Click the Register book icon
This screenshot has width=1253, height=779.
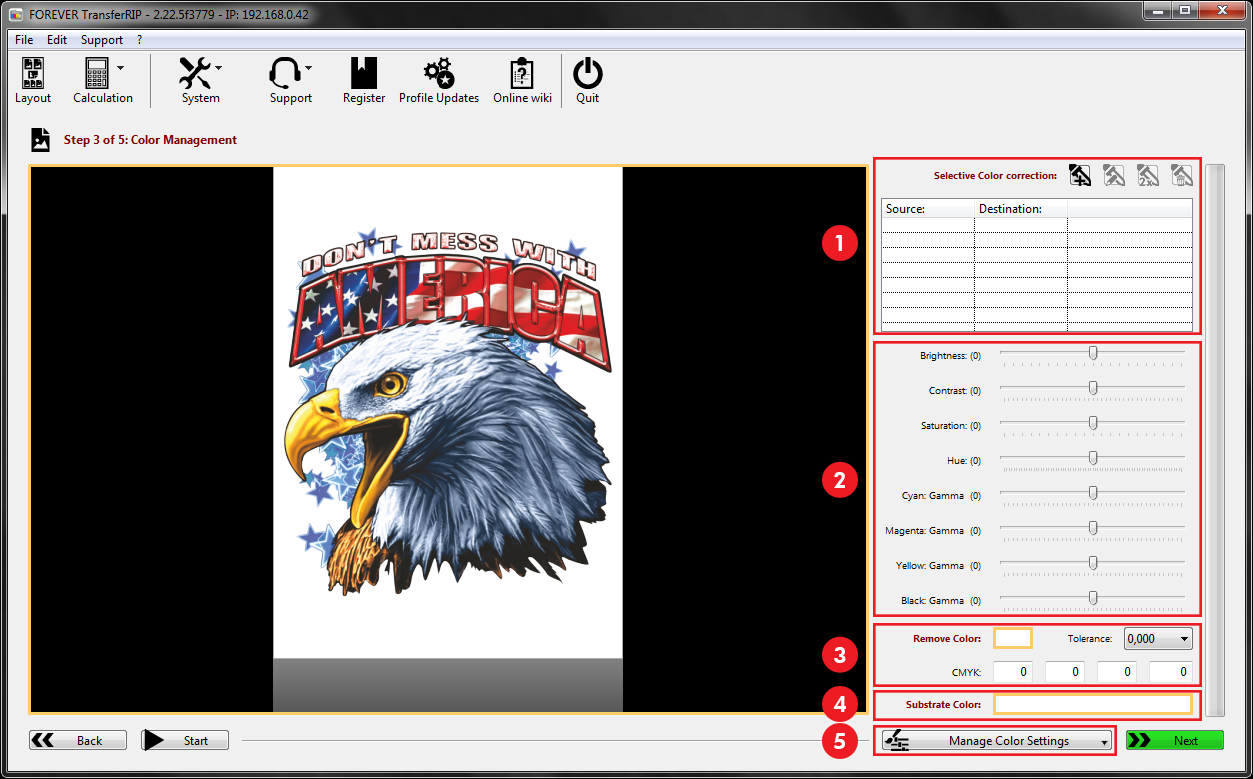[364, 80]
